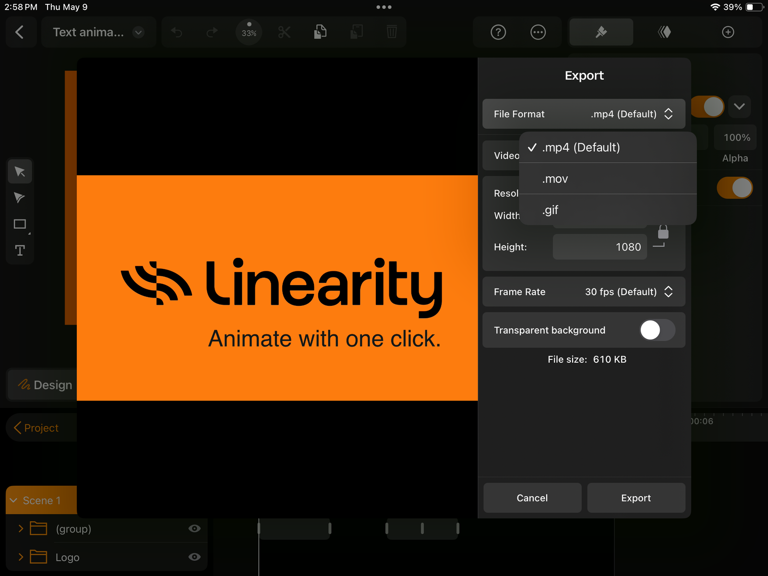The width and height of the screenshot is (768, 576).
Task: Open the help question mark icon
Action: coord(498,32)
